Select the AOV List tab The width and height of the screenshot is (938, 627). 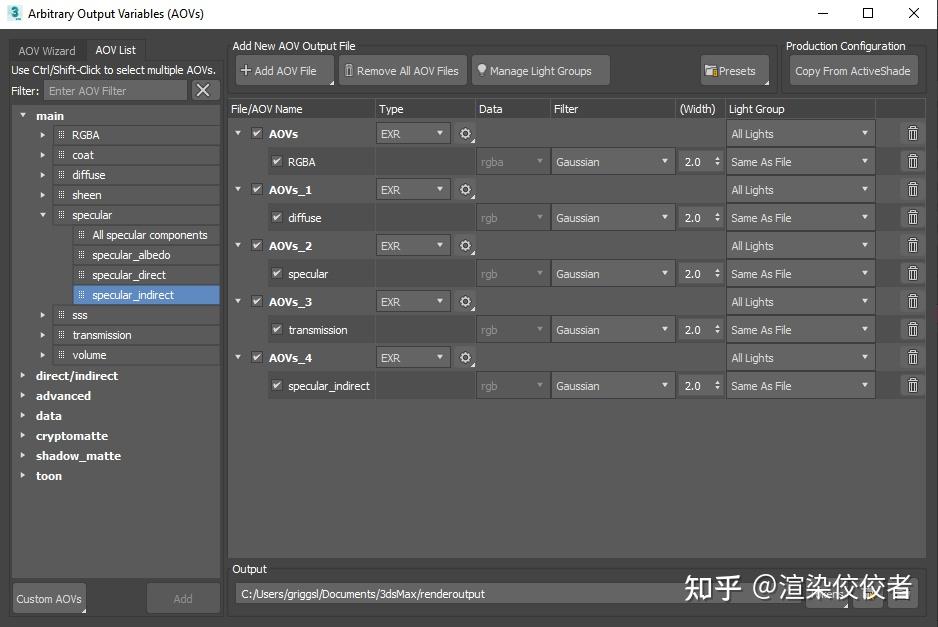[115, 48]
